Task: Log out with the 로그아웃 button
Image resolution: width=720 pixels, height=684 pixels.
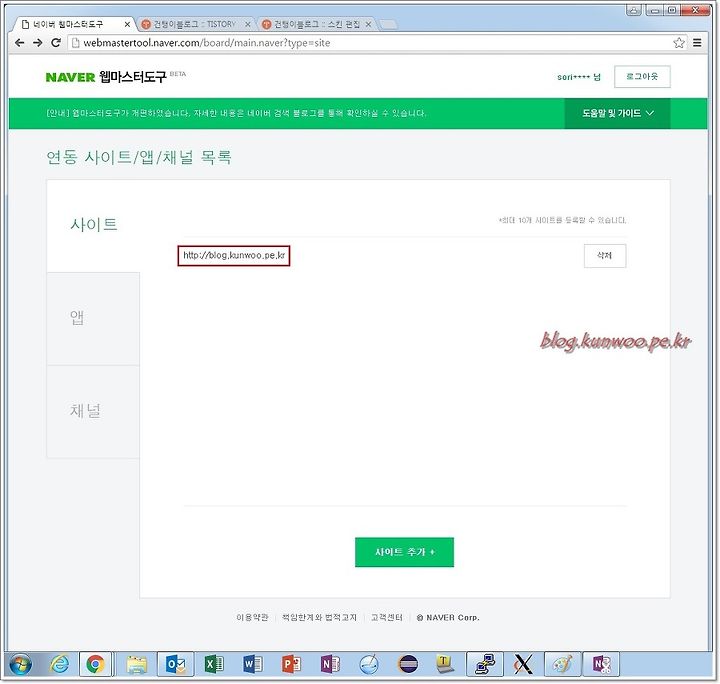Action: pos(642,77)
